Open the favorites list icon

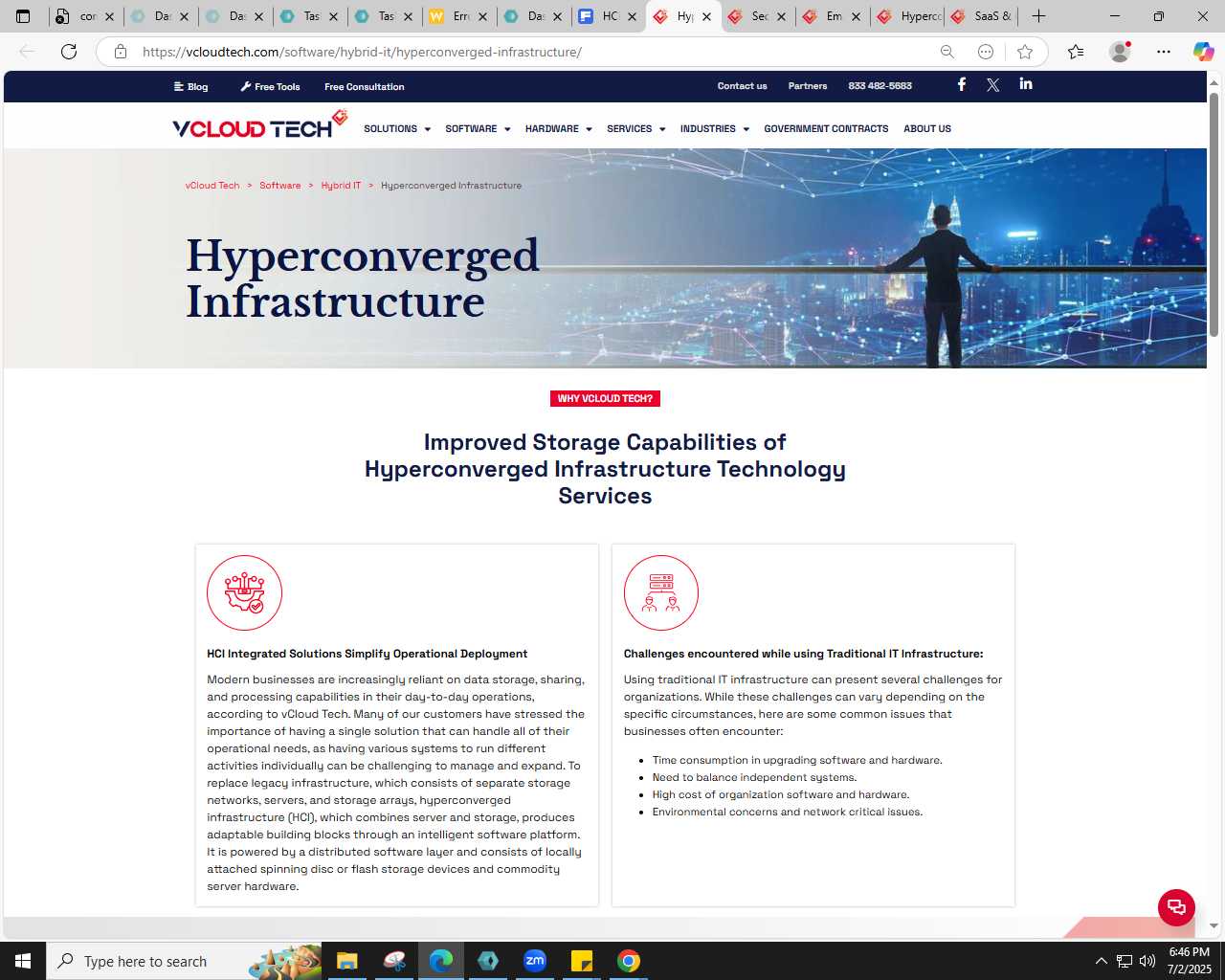(x=1076, y=52)
